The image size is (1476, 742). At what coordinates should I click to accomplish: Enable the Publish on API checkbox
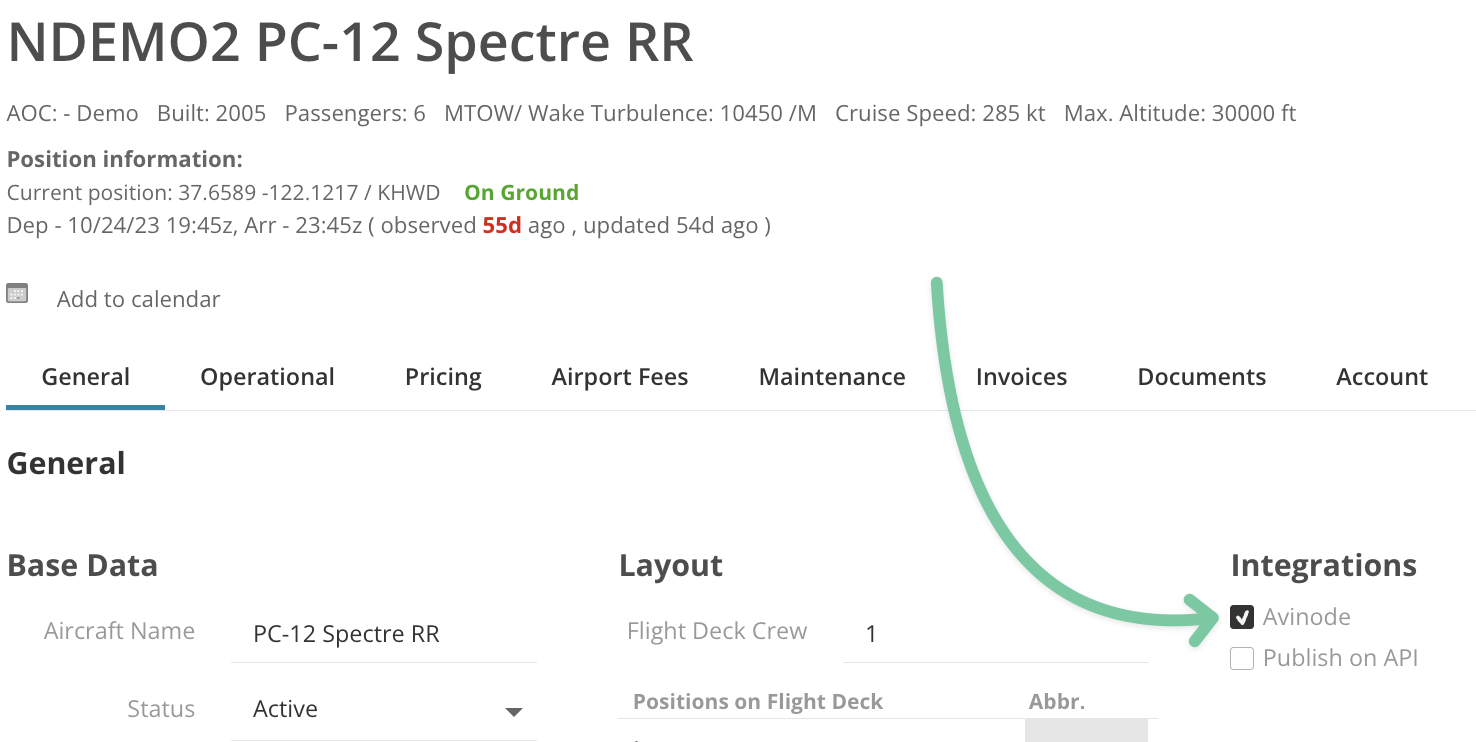pyautogui.click(x=1242, y=659)
